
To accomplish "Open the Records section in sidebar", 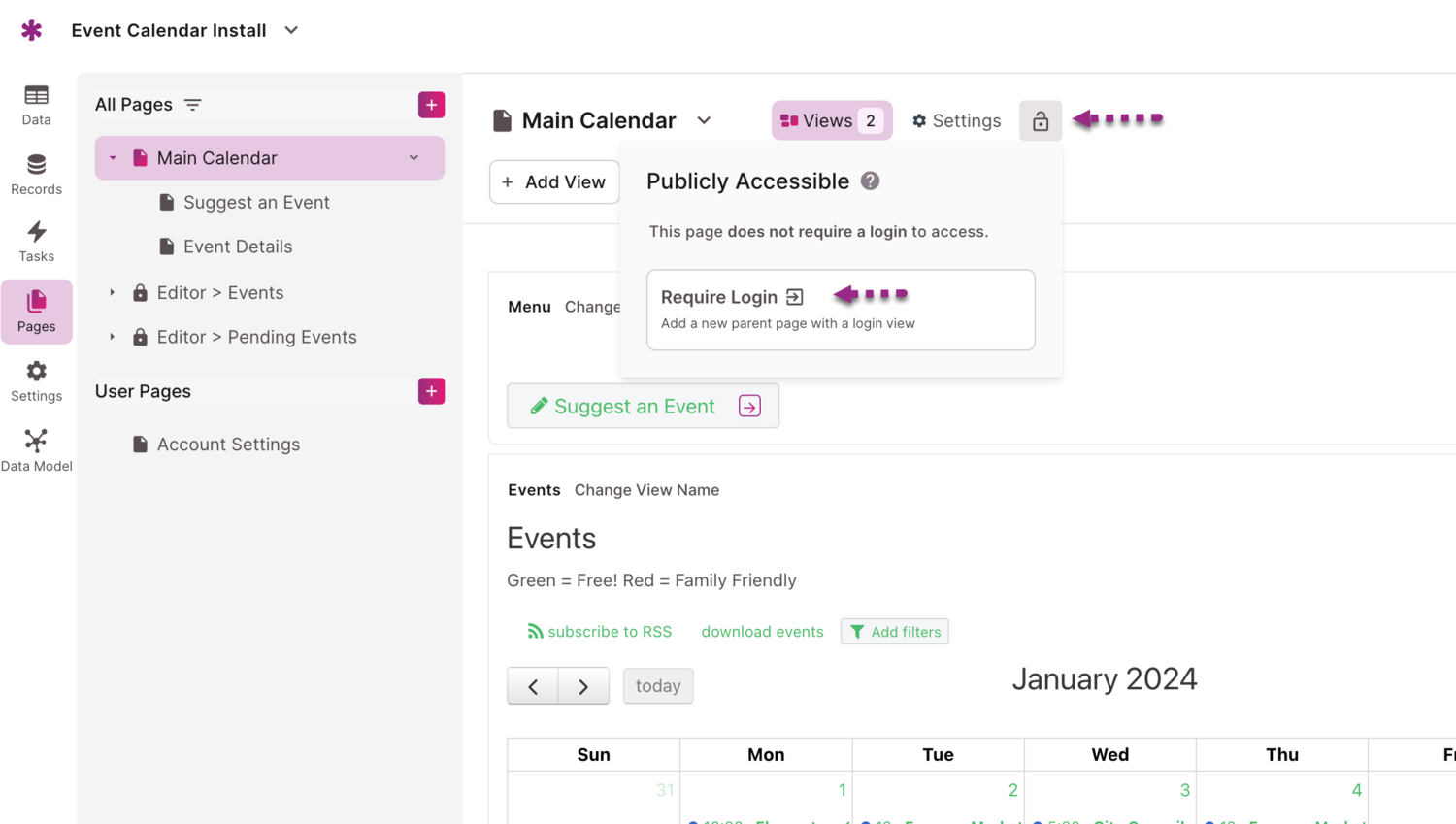I will click(36, 174).
